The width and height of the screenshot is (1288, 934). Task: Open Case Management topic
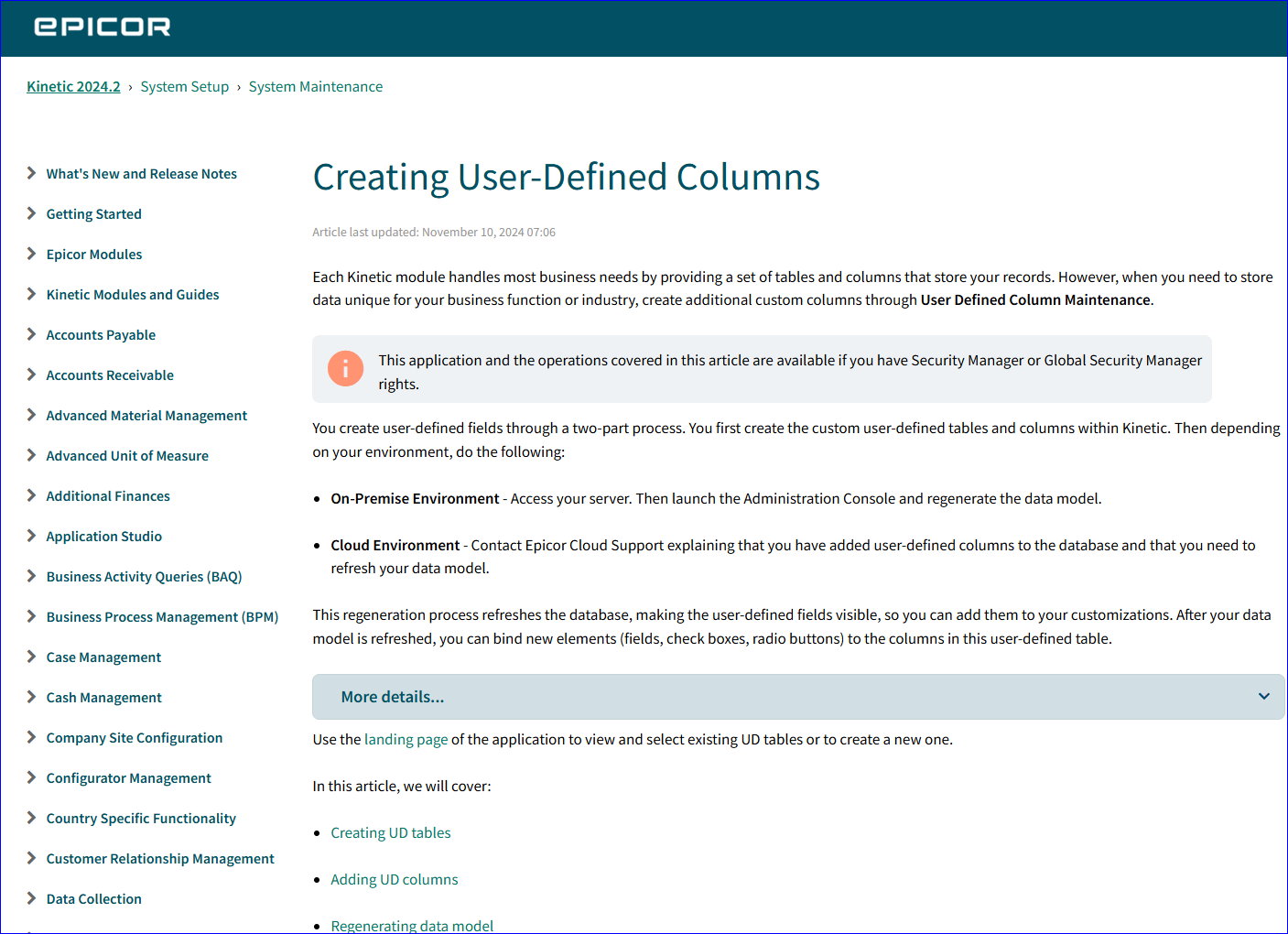coord(103,657)
